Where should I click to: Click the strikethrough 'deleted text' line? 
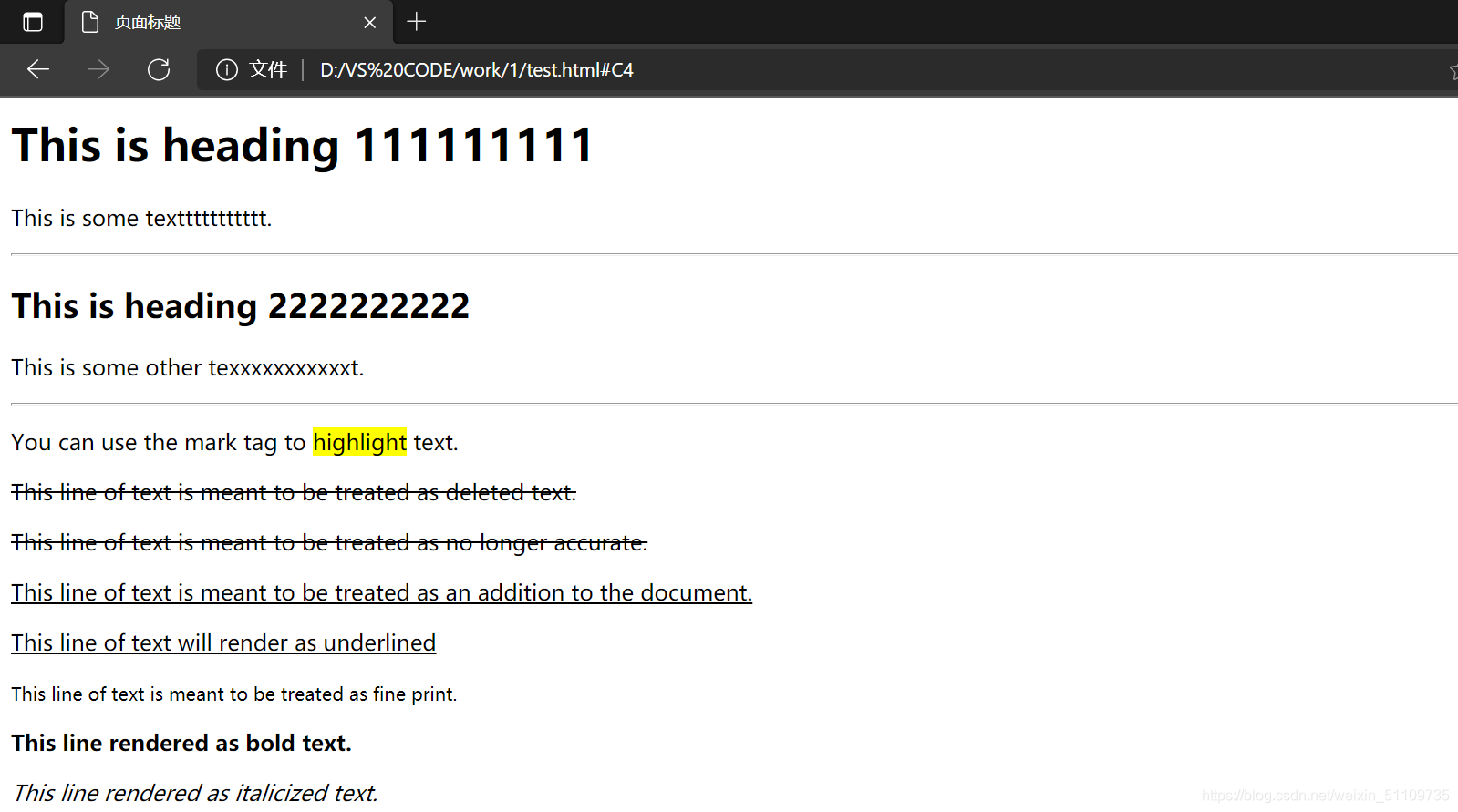tap(294, 493)
